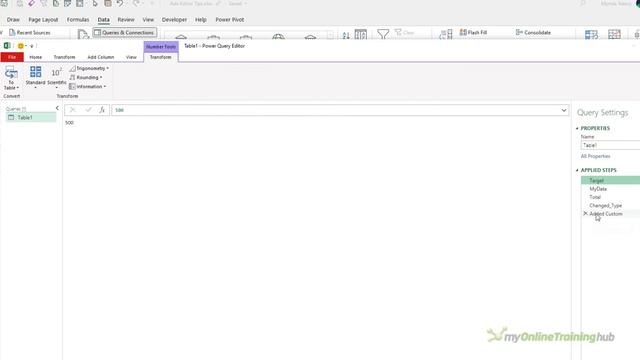Select the Number Tools contextual tab header
Image resolution: width=640 pixels, height=360 pixels.
pyautogui.click(x=161, y=47)
